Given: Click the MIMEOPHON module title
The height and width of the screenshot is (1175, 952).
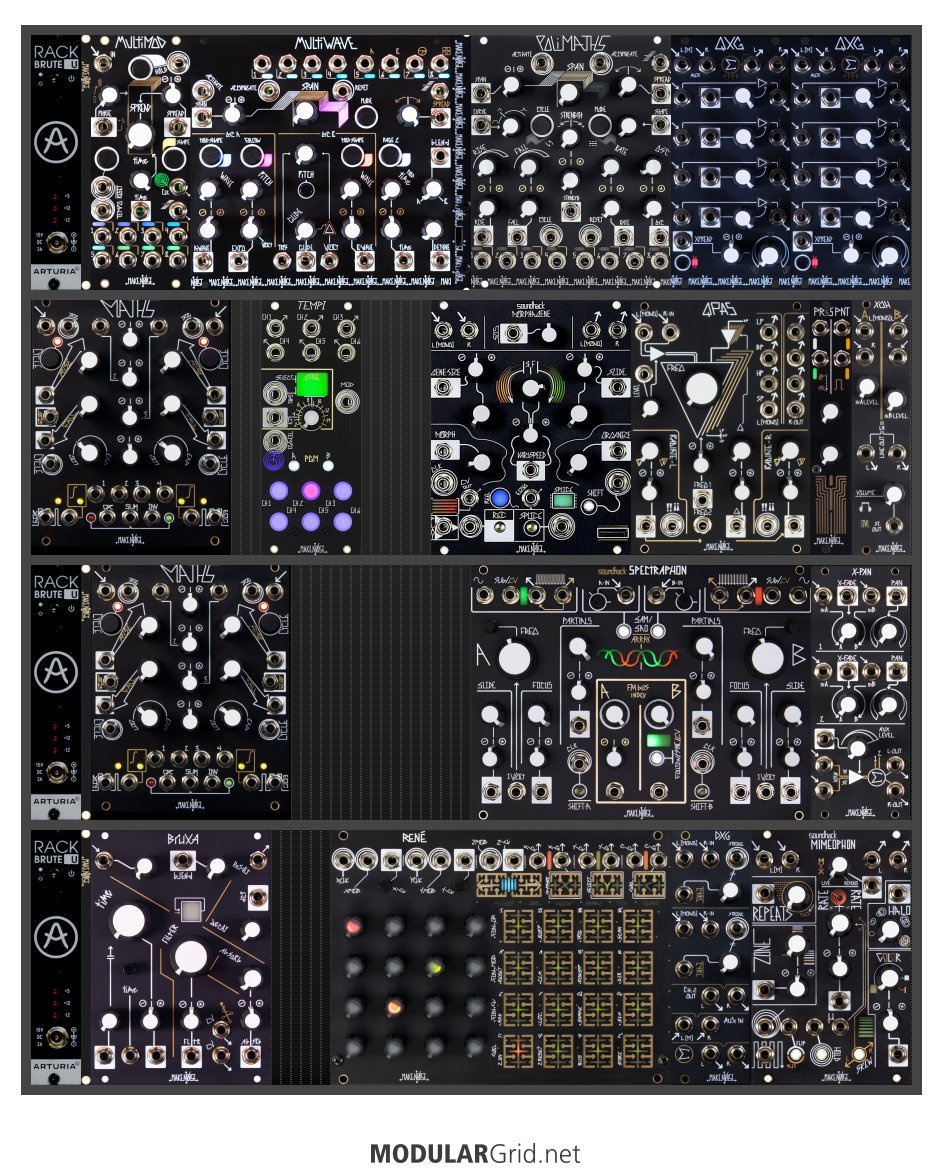Looking at the screenshot, I should tap(832, 844).
